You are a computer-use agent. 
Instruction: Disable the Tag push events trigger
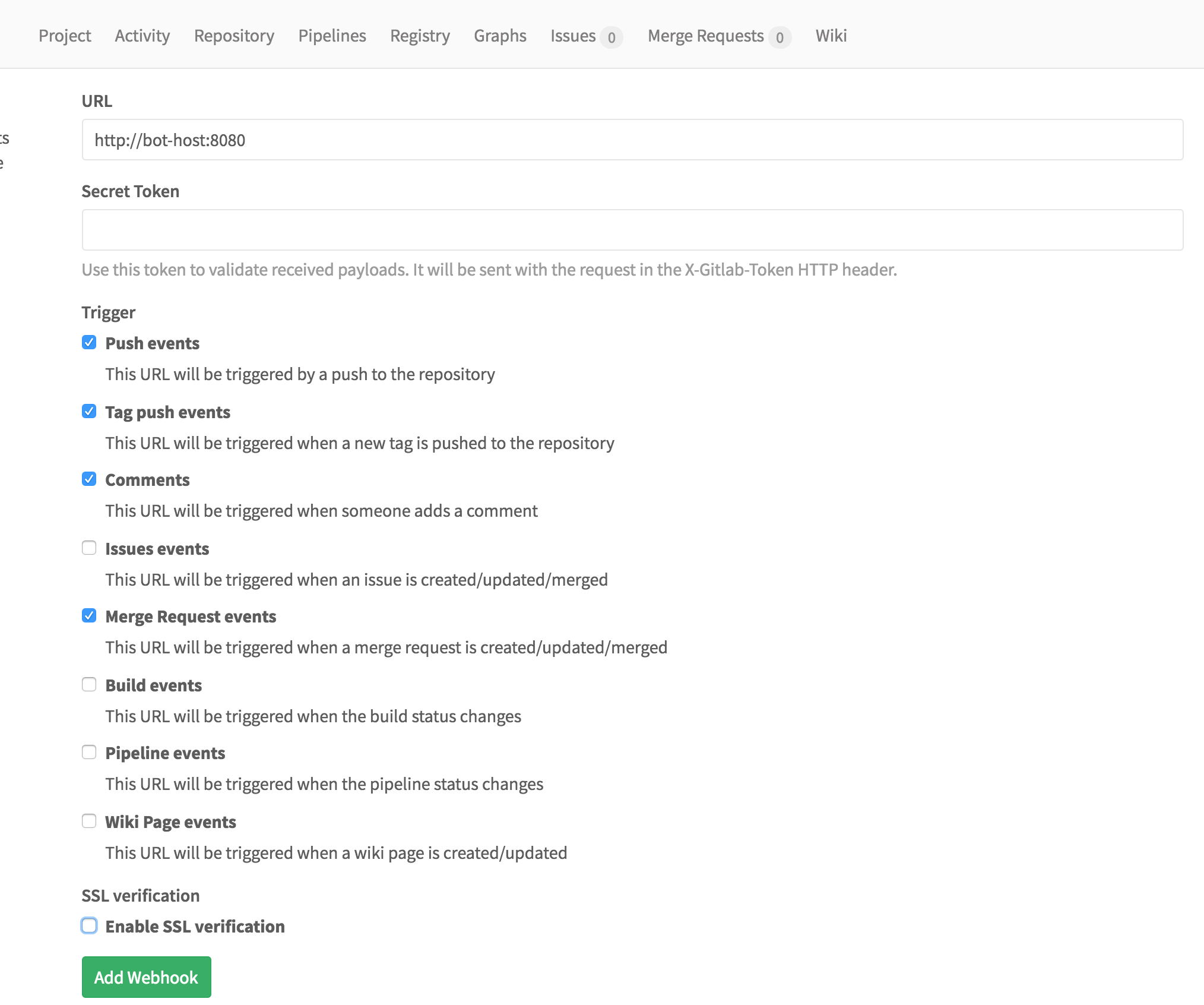click(x=89, y=412)
